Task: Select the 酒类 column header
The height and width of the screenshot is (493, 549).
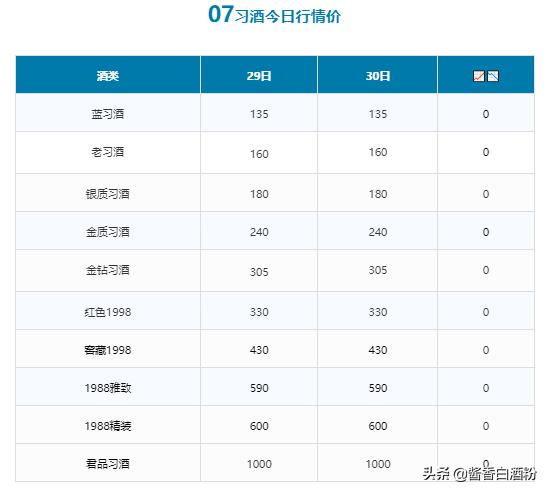Action: (x=108, y=76)
